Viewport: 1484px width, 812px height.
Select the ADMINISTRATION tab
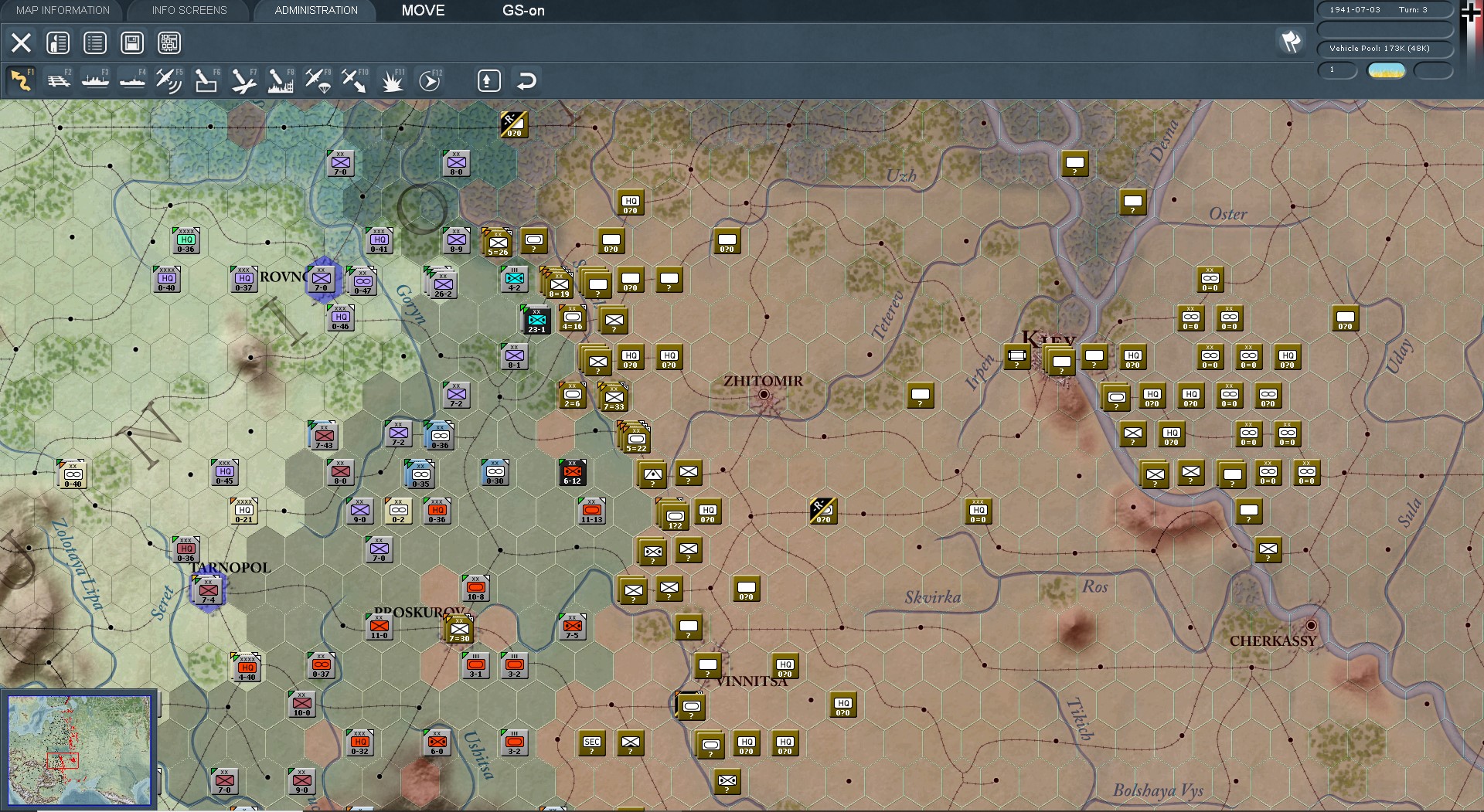coord(316,10)
